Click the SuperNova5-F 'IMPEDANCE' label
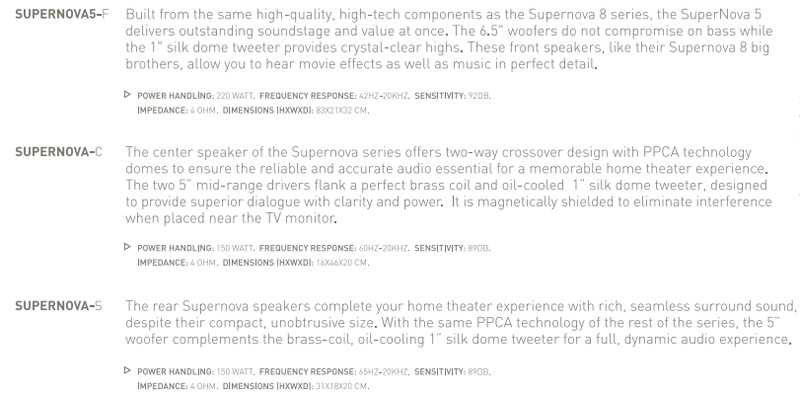Image resolution: width=800 pixels, height=398 pixels. tap(163, 110)
